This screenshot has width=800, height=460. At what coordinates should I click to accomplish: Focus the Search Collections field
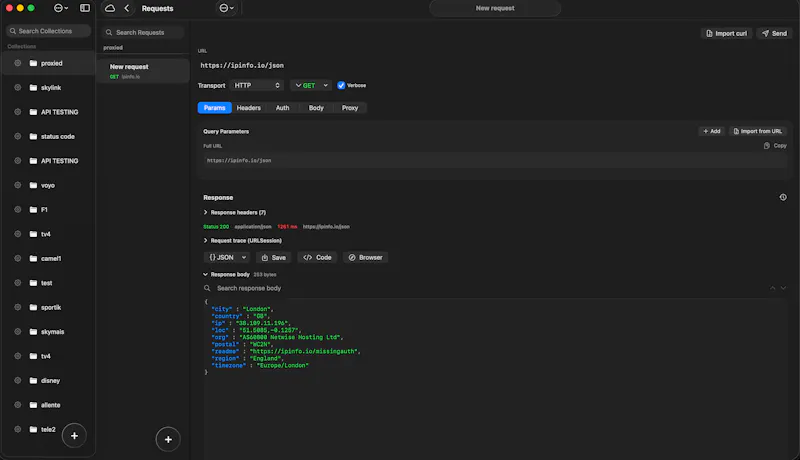click(48, 31)
